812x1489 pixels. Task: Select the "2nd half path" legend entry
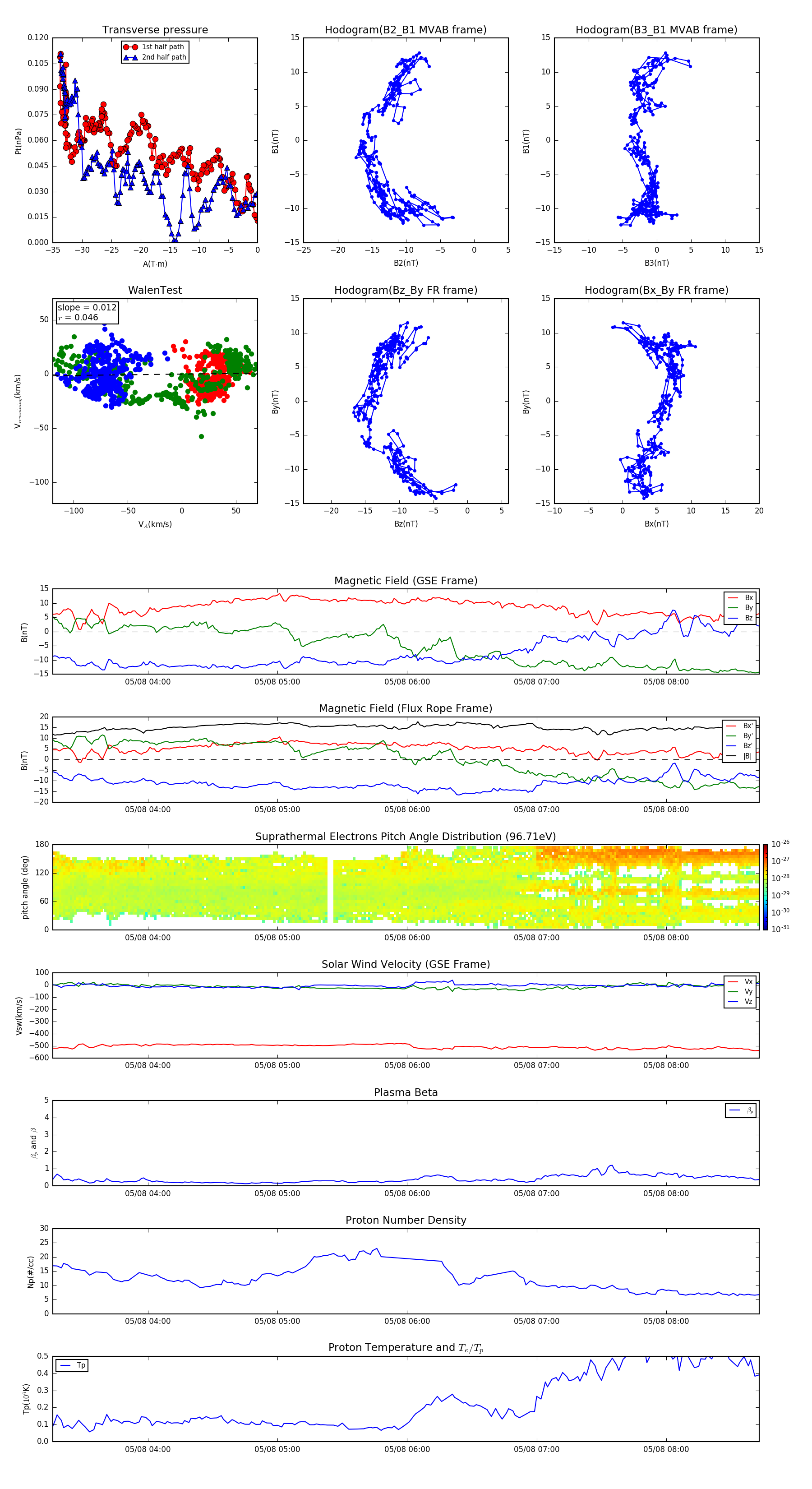(155, 57)
